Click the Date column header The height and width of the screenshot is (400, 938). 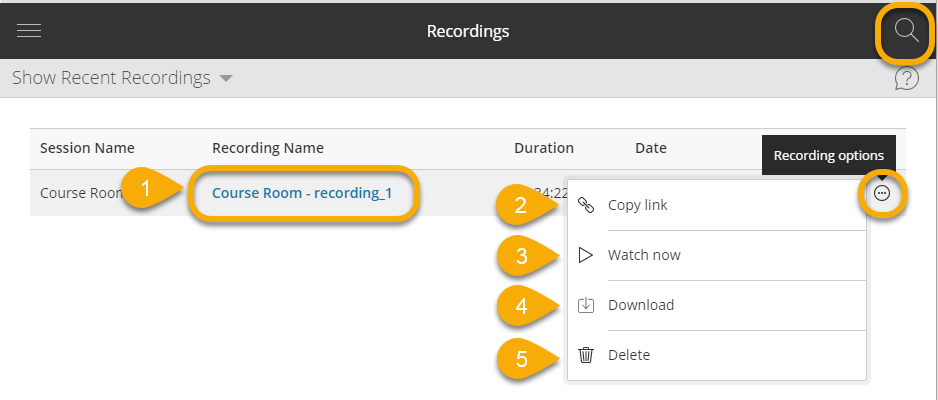[x=650, y=148]
